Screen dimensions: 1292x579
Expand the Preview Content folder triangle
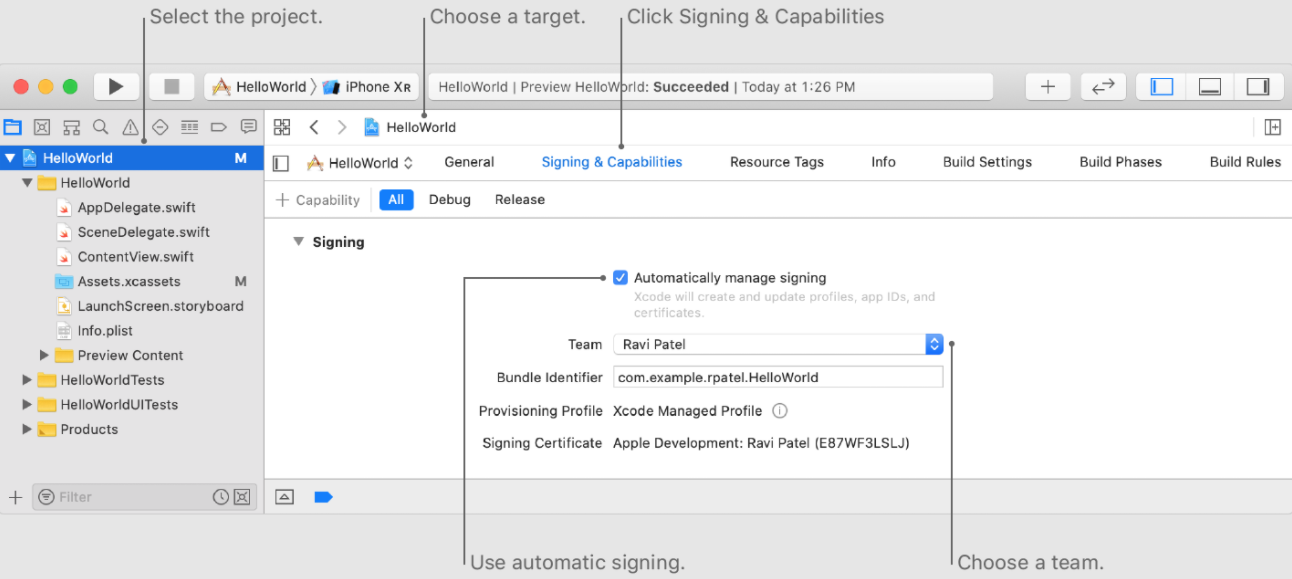point(44,355)
